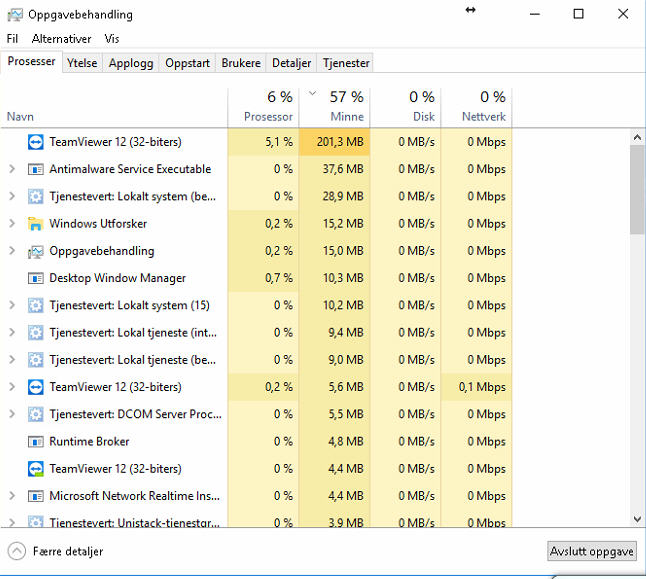The width and height of the screenshot is (646, 579).
Task: Maximize the Oppgavebehandling window
Action: click(578, 14)
